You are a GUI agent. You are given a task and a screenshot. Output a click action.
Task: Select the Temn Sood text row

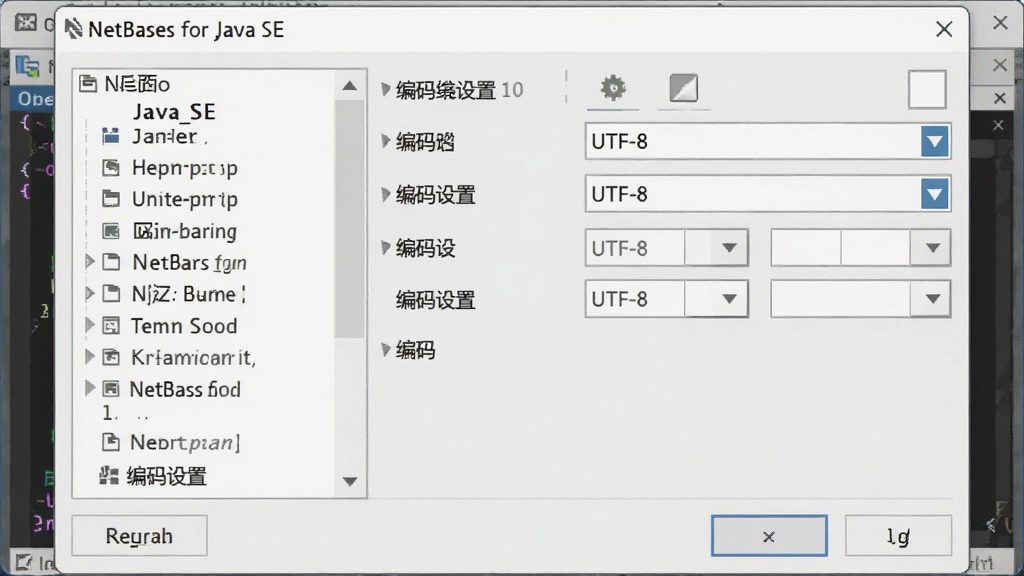[184, 325]
